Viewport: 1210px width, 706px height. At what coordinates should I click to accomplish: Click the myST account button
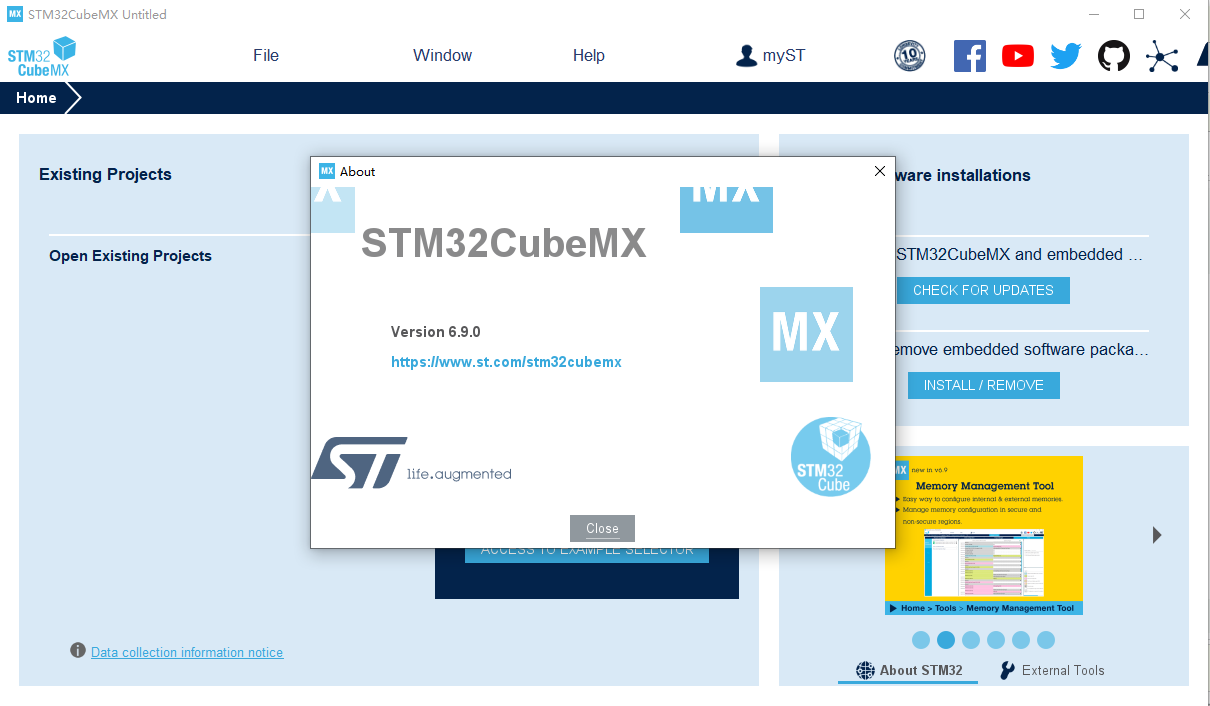(770, 56)
